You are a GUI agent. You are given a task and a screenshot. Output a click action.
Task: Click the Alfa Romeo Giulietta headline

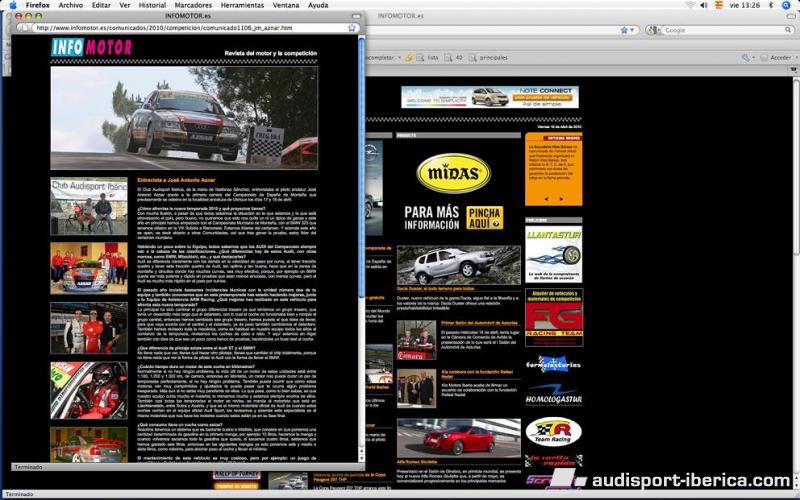(417, 462)
